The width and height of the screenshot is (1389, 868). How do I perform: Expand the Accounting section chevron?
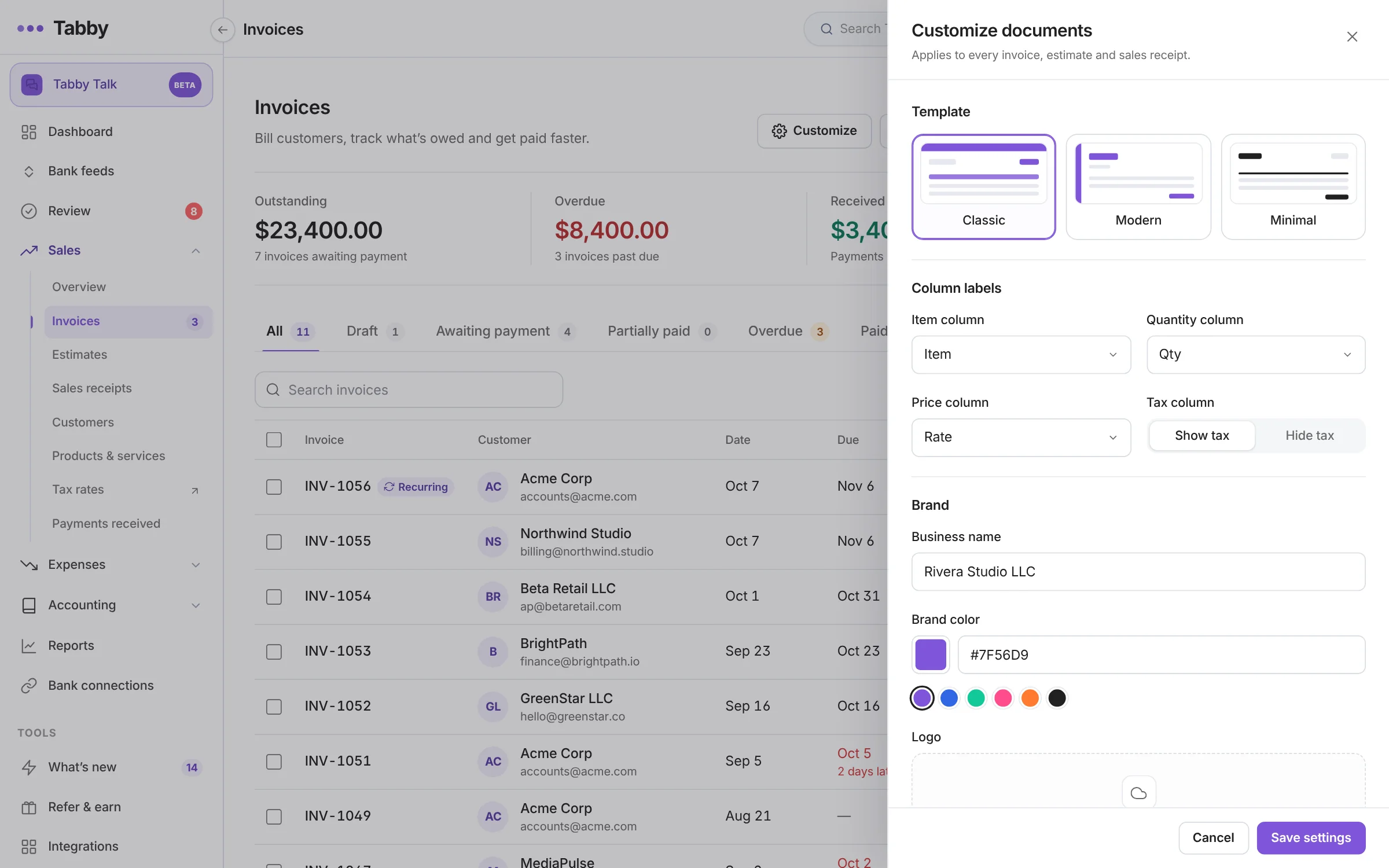[x=196, y=605]
